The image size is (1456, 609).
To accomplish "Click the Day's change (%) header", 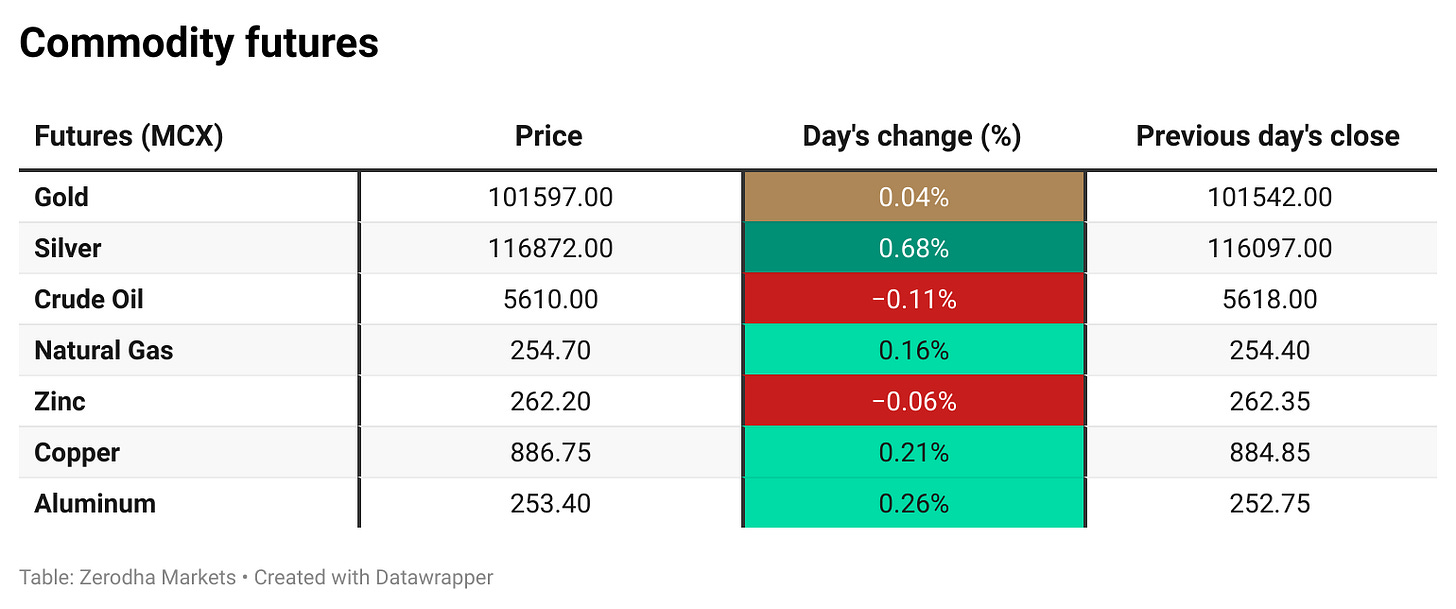I will pos(912,136).
